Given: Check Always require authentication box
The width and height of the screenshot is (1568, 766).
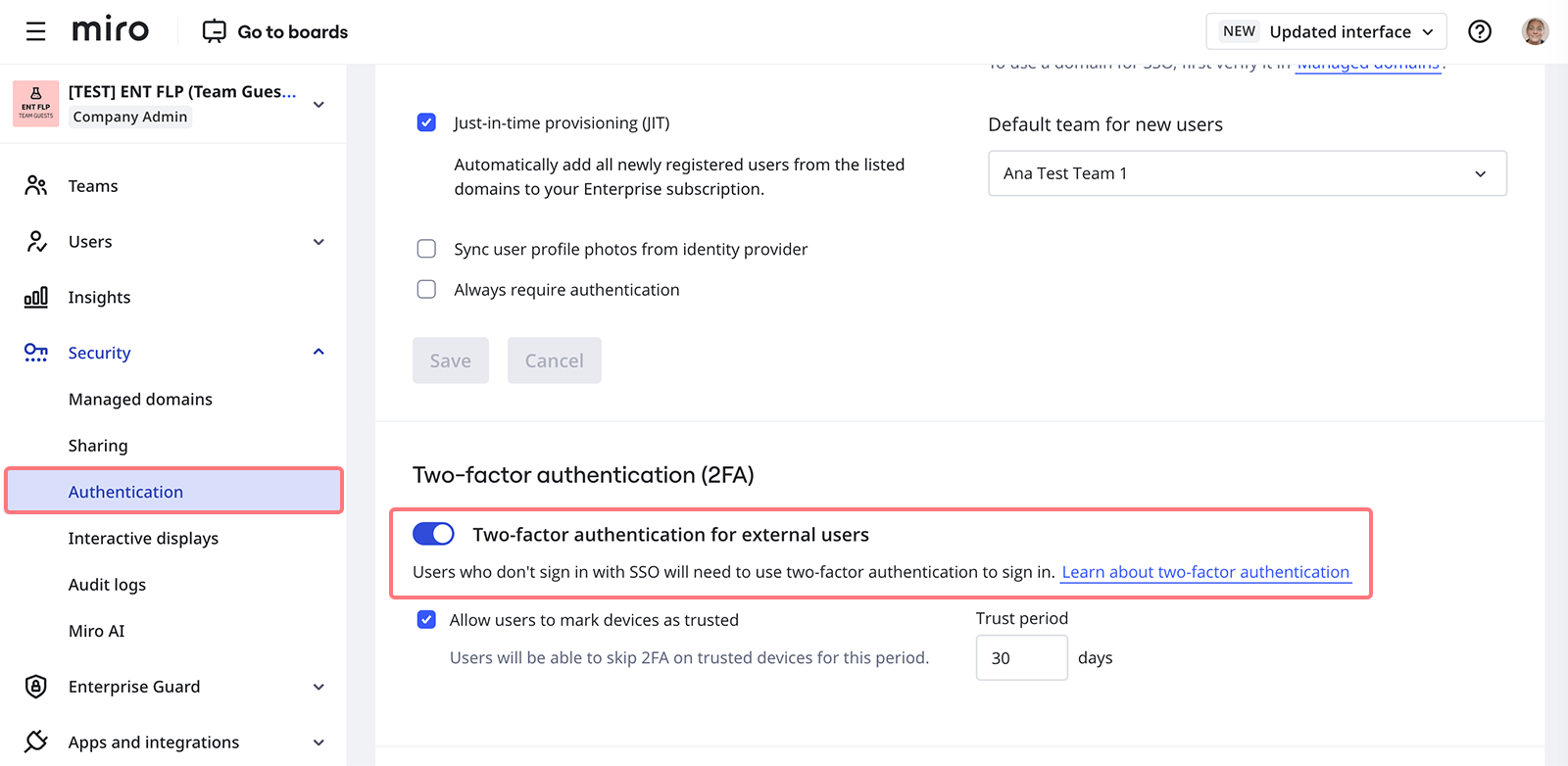Looking at the screenshot, I should point(426,289).
